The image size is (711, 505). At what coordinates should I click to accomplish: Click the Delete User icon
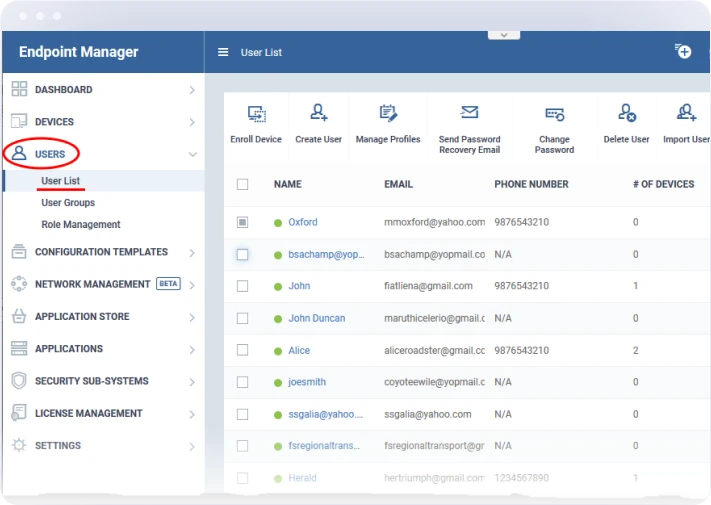pyautogui.click(x=627, y=113)
